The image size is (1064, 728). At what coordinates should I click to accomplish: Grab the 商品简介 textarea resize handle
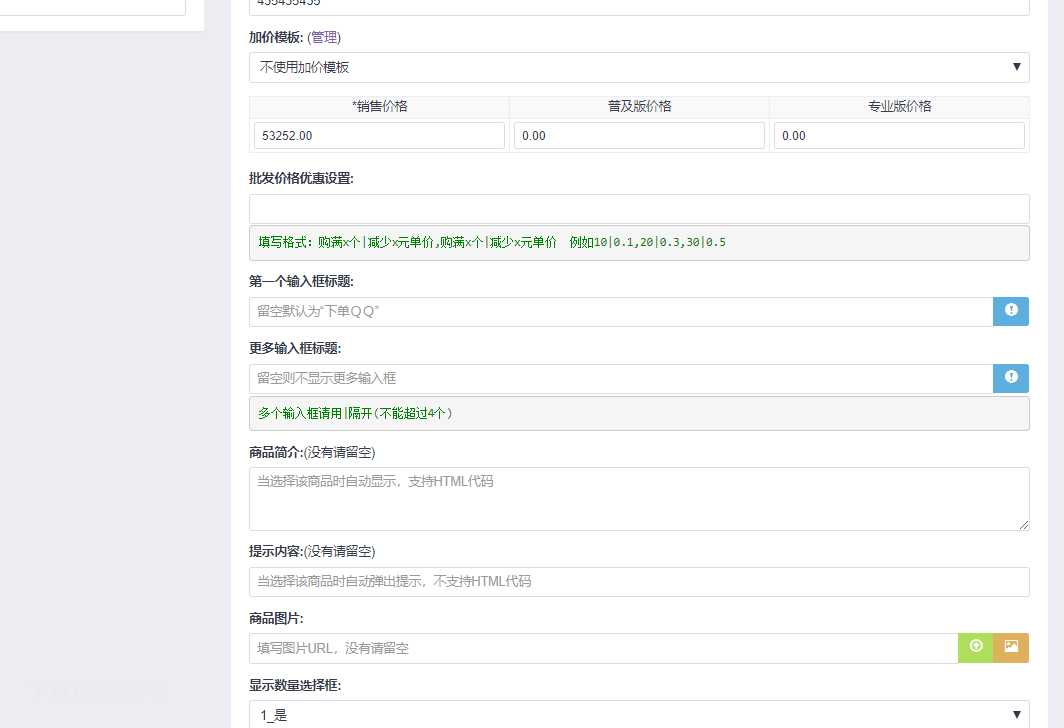1023,524
